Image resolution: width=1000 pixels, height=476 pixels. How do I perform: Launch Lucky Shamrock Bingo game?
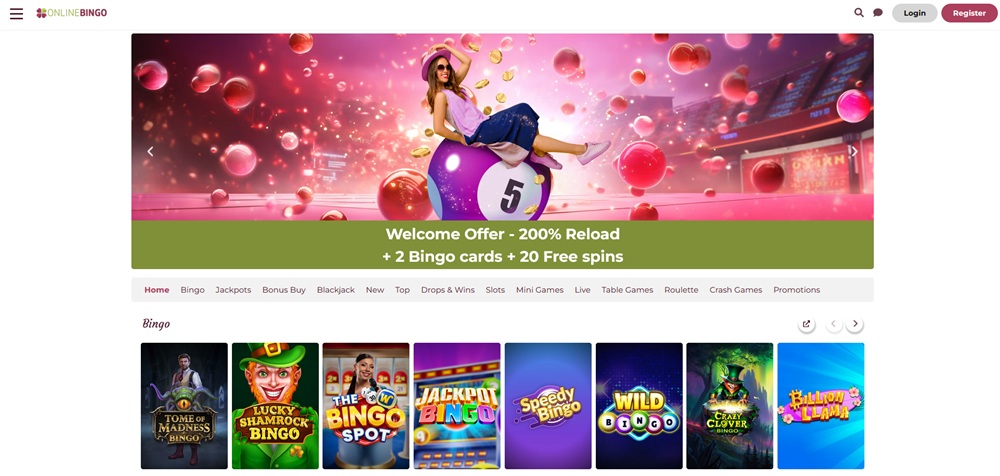click(x=275, y=406)
